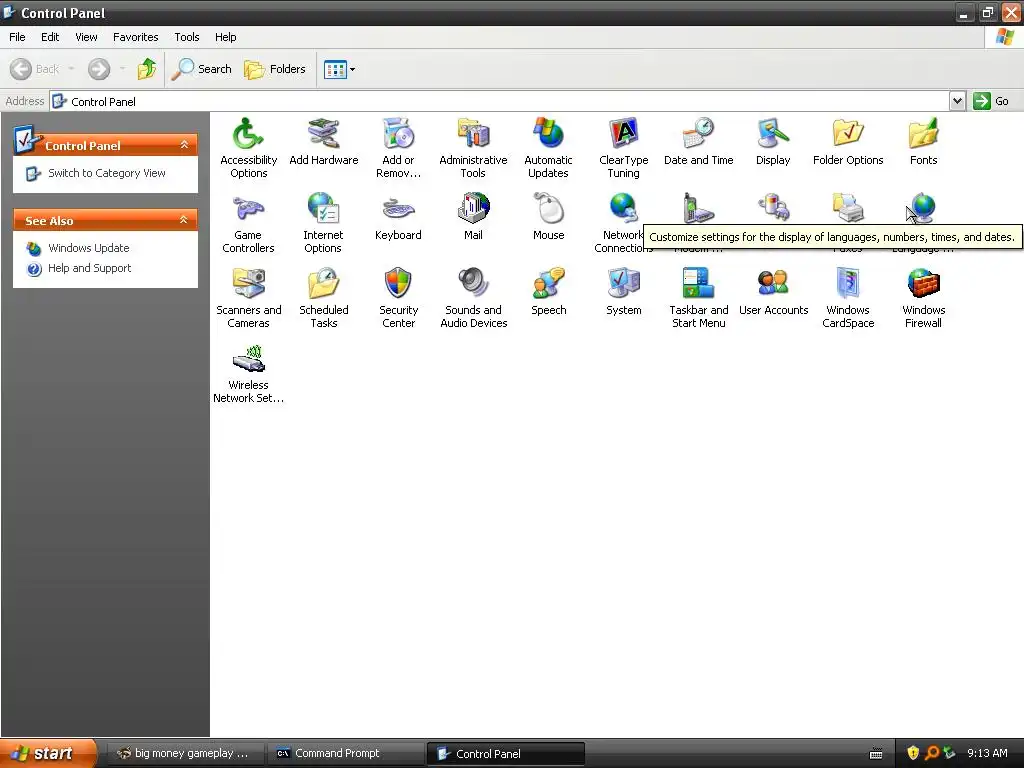The width and height of the screenshot is (1024, 768).
Task: Open System properties
Action: click(x=624, y=292)
